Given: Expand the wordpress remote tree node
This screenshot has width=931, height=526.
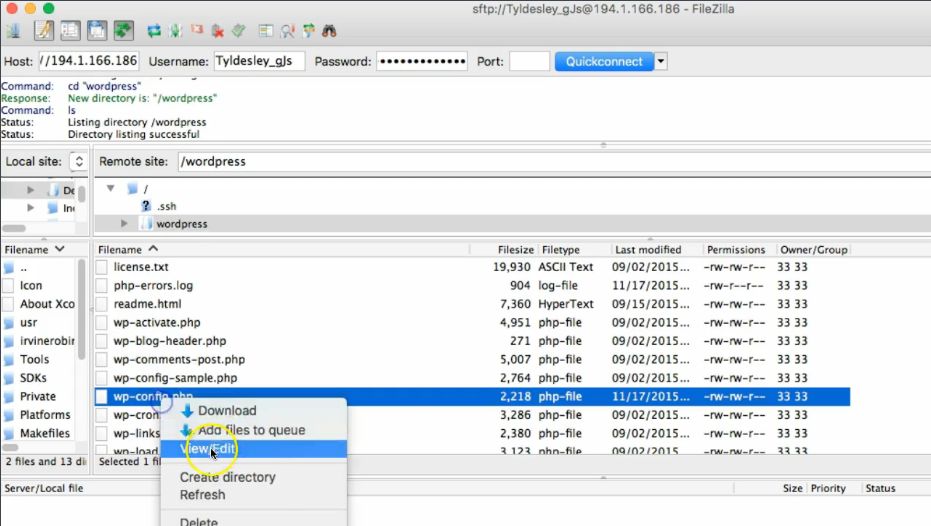Looking at the screenshot, I should pyautogui.click(x=124, y=224).
